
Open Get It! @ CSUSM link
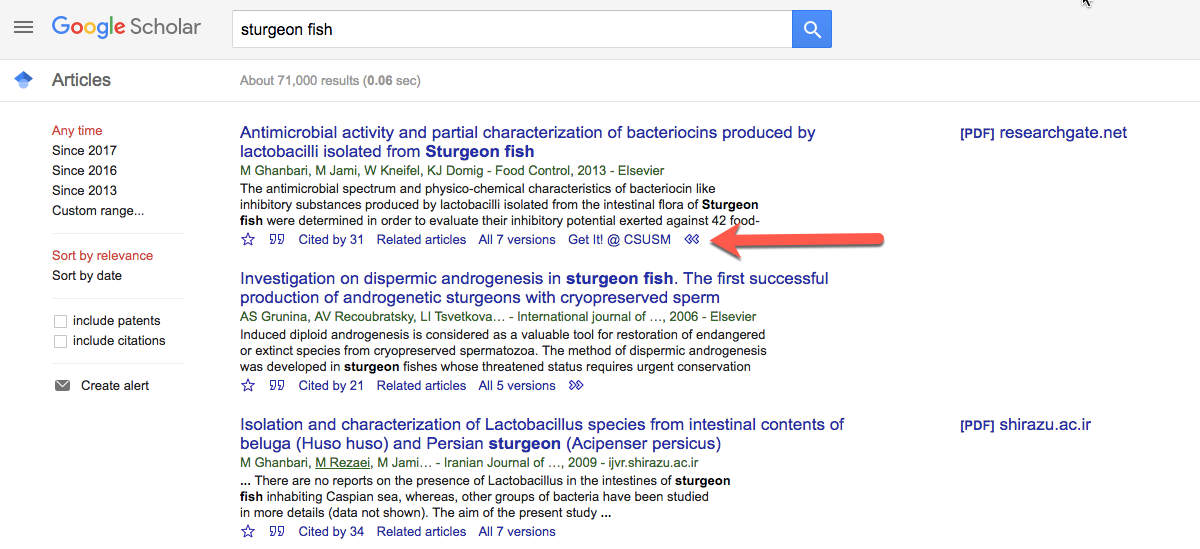(x=619, y=240)
